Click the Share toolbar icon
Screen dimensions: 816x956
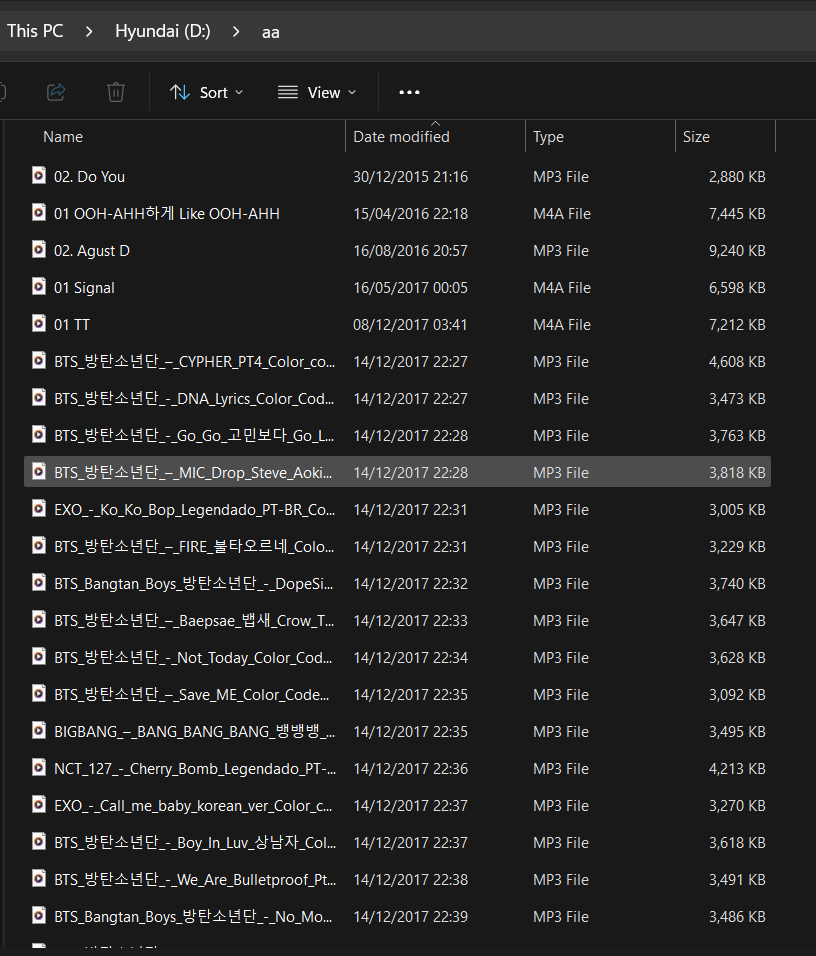[56, 93]
